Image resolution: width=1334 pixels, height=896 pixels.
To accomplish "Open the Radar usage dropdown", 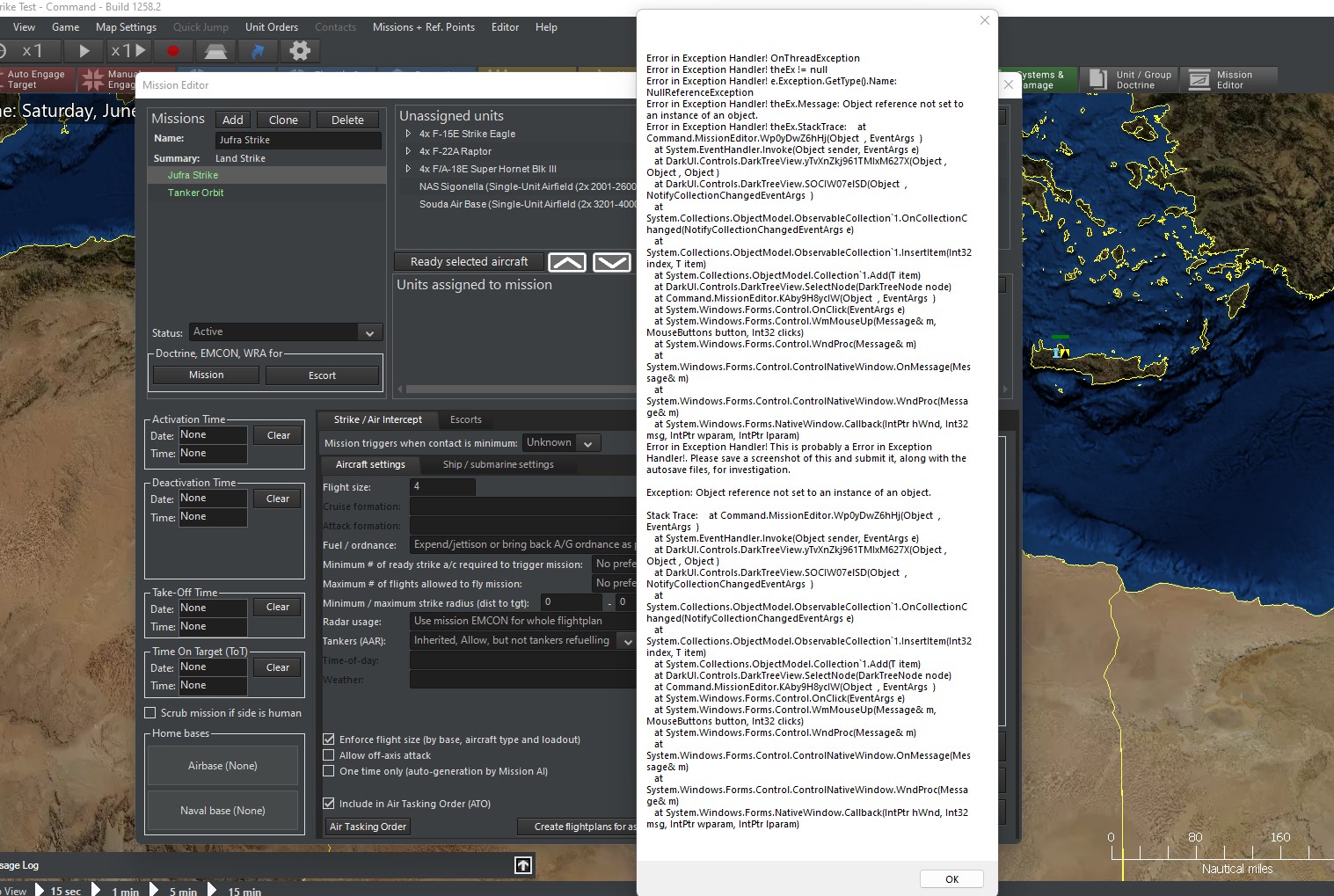I will point(523,621).
